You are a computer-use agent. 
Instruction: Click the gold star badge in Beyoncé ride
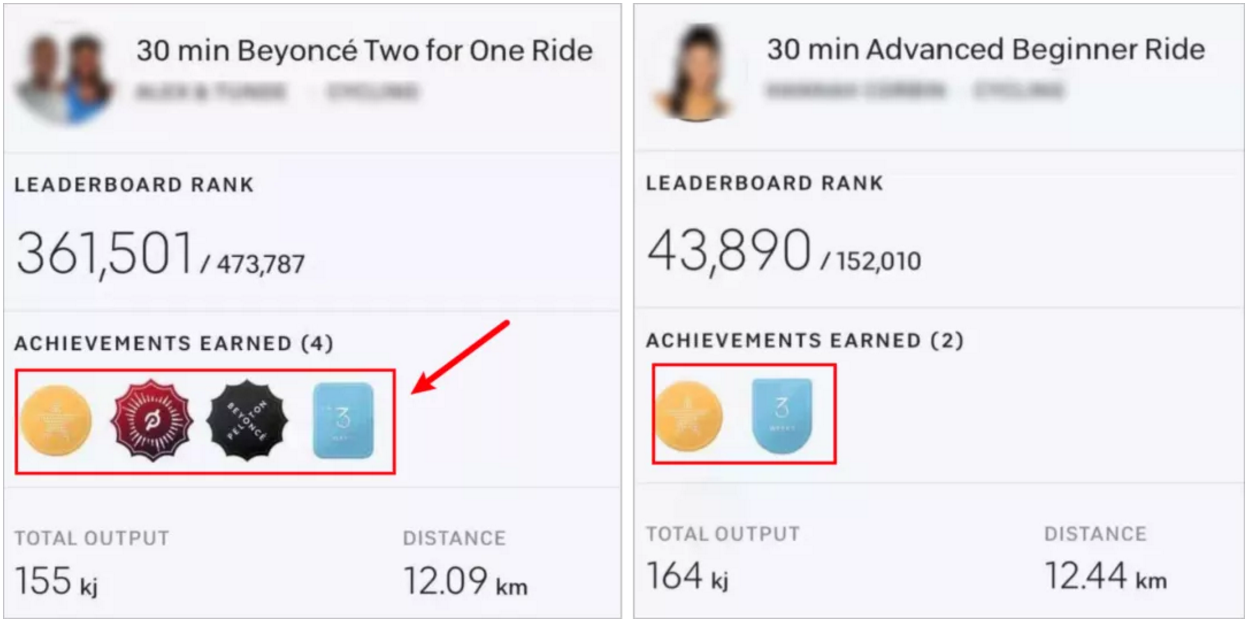56,420
